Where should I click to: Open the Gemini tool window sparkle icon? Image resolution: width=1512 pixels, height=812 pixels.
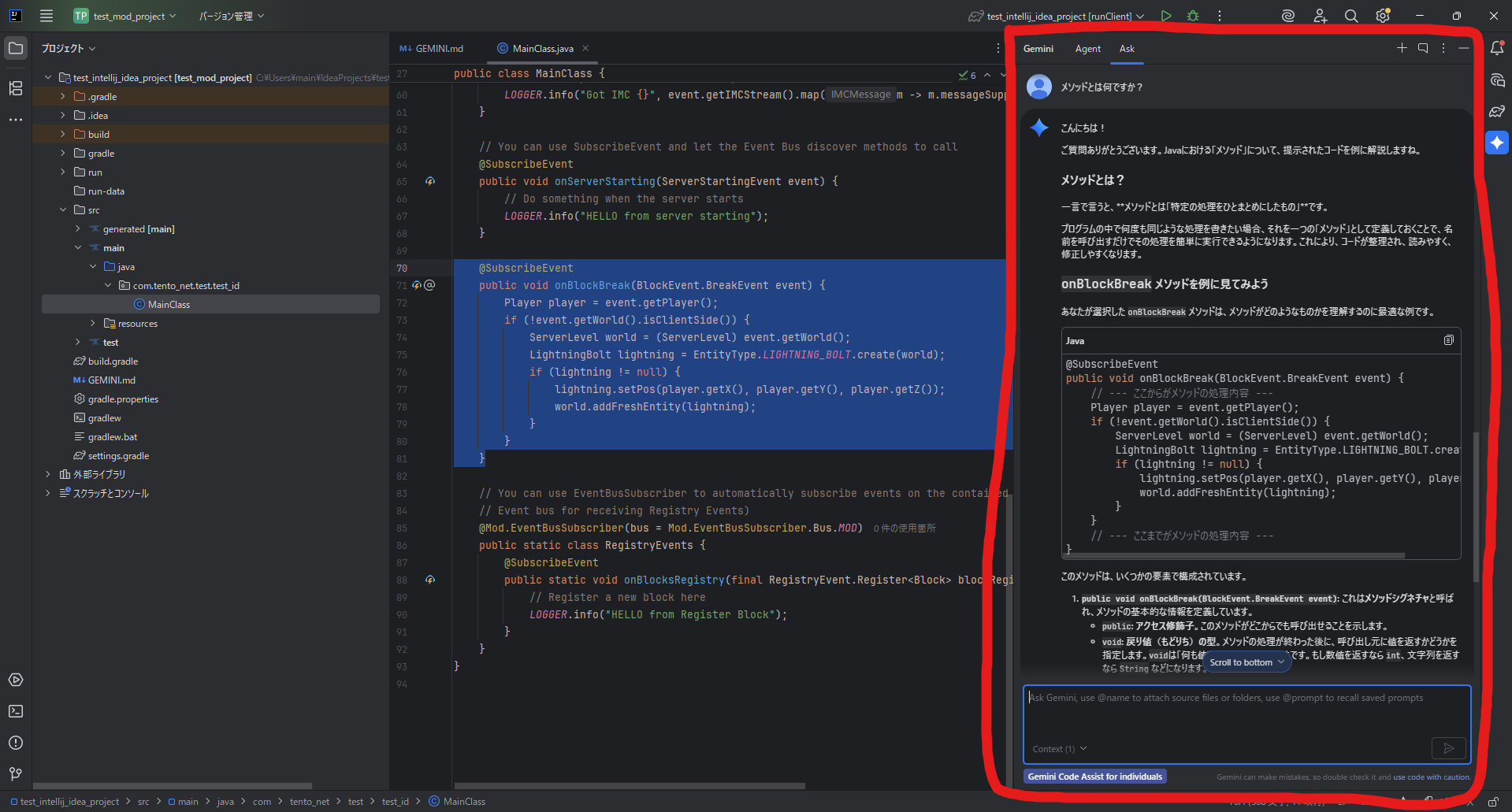[1497, 143]
